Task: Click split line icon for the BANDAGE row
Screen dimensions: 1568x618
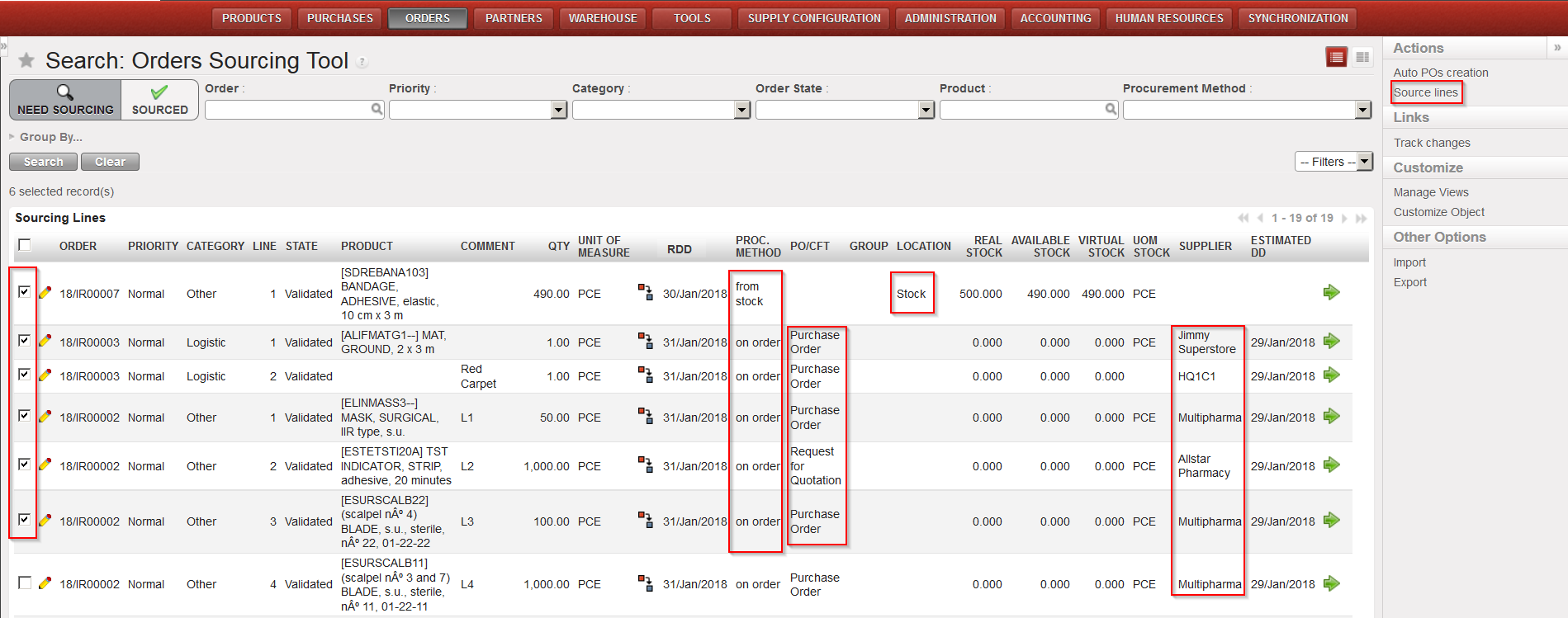Action: coord(645,292)
